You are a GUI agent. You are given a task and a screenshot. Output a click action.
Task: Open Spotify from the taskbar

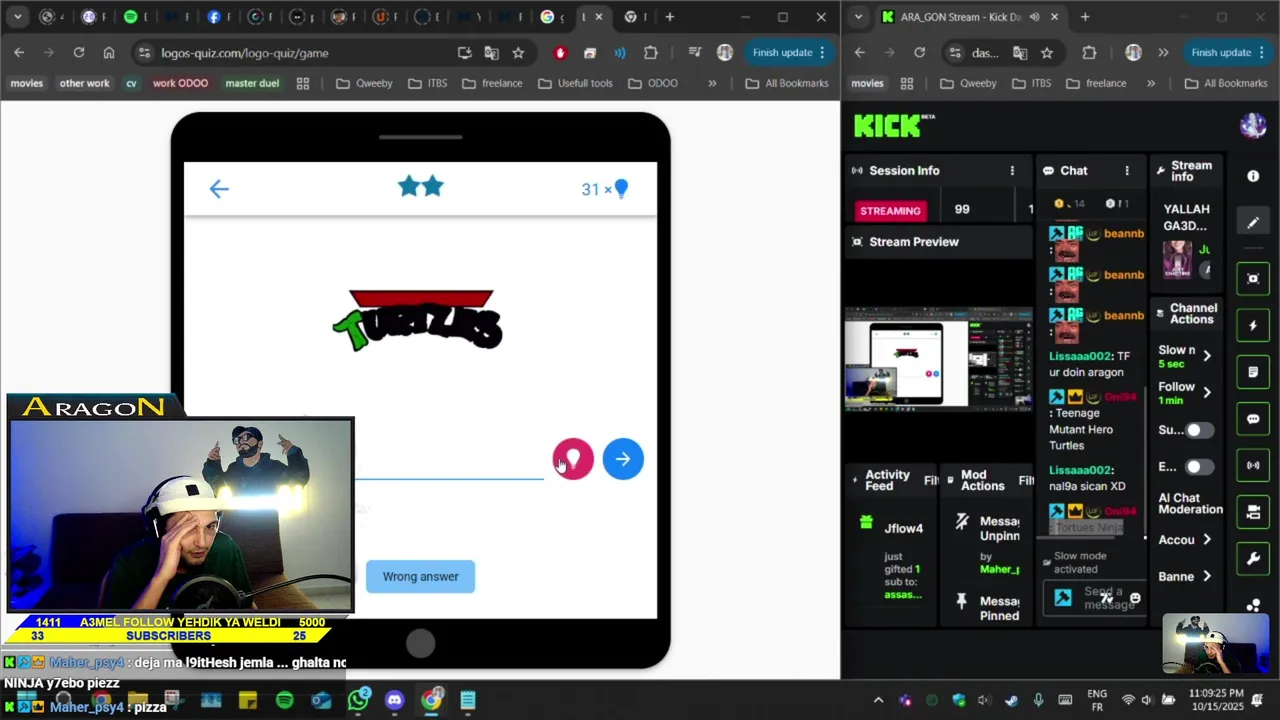[x=285, y=700]
